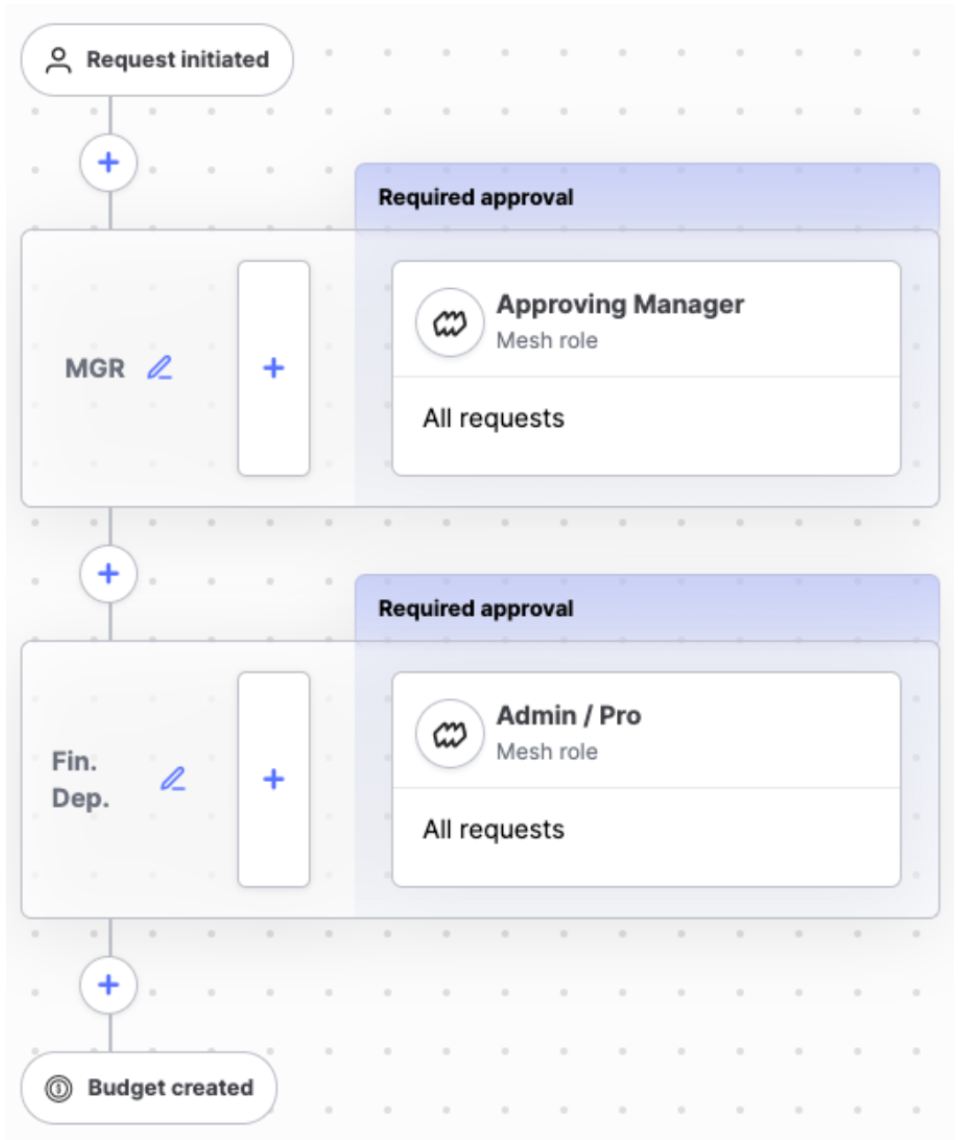Click the plus button below Request initiated
This screenshot has width=958, height=1140.
(108, 162)
